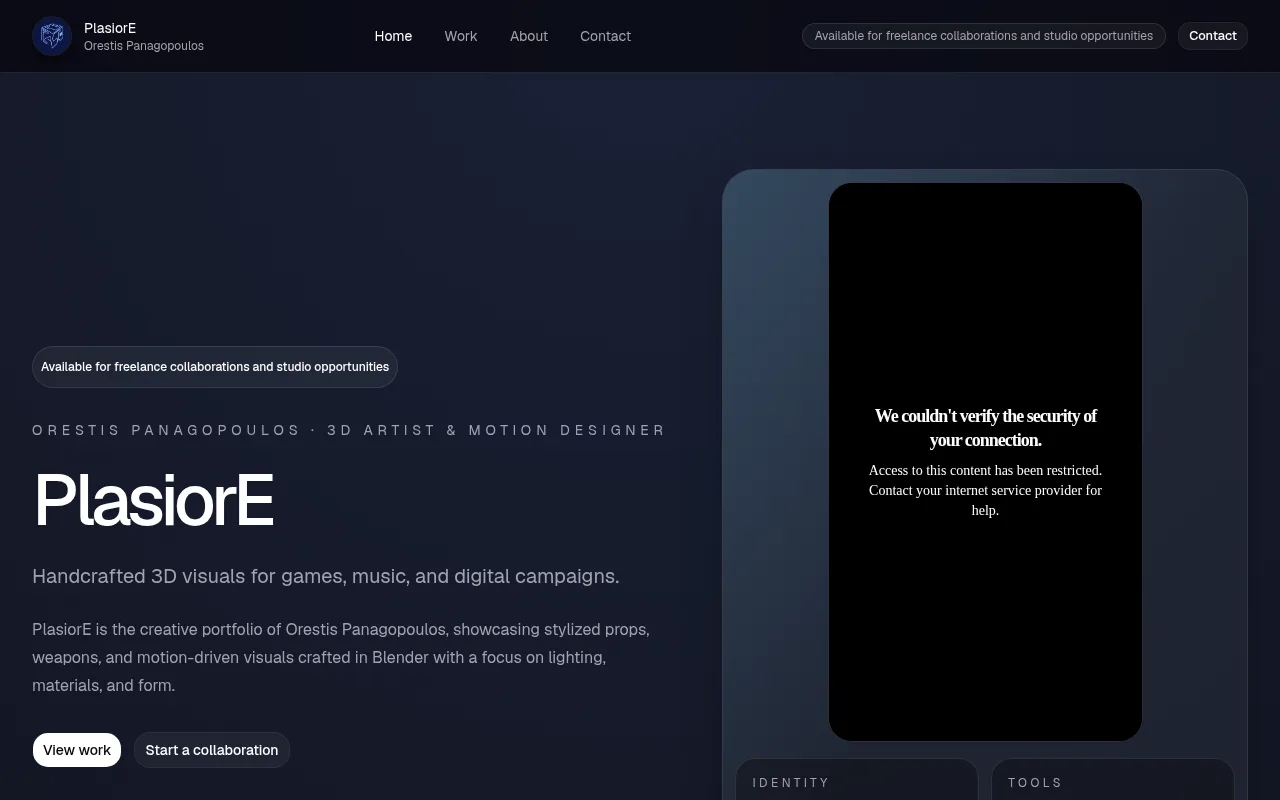Select the Contact link in the navigation menu
The image size is (1280, 800).
(x=605, y=36)
